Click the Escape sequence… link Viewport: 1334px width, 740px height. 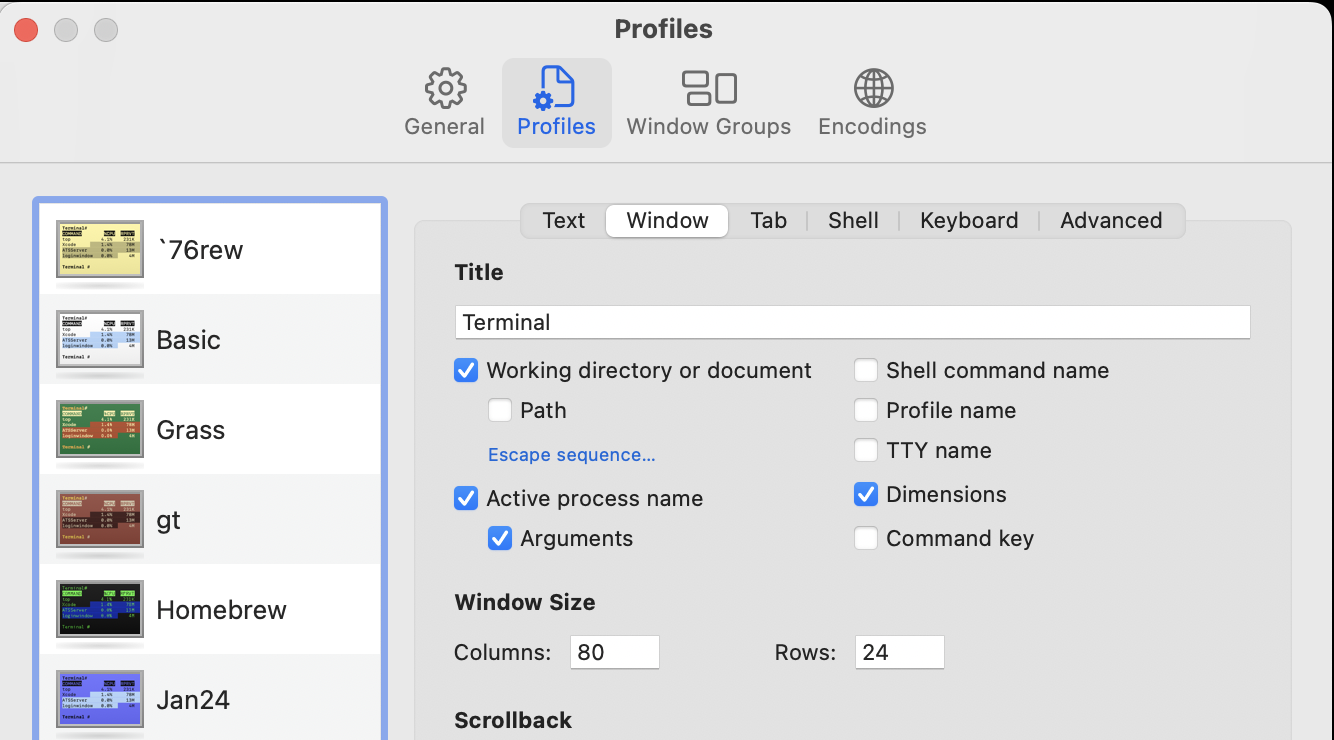571,455
